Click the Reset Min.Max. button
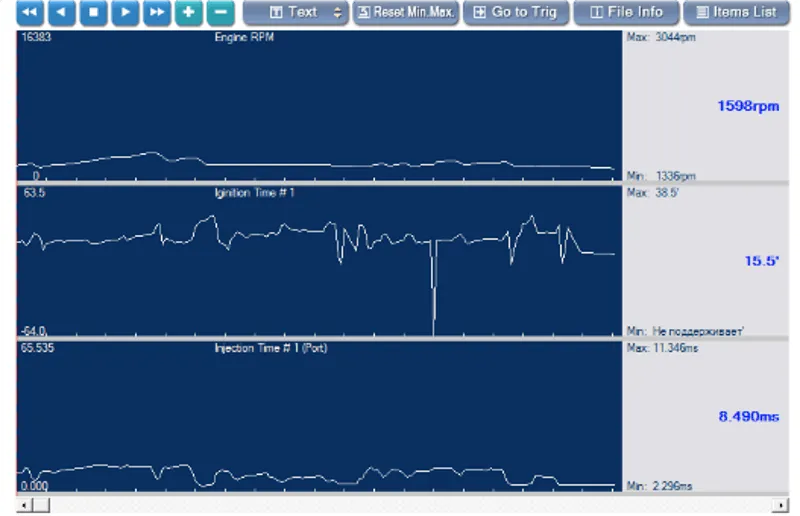This screenshot has width=800, height=516. pos(406,12)
